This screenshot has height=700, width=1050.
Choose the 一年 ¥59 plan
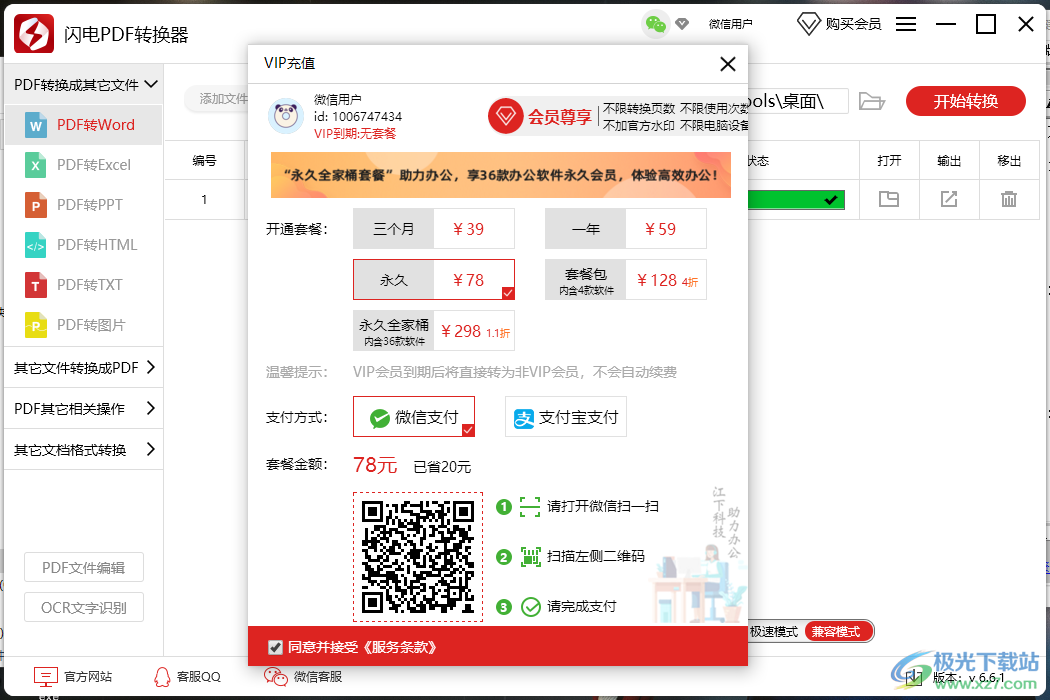[625, 229]
